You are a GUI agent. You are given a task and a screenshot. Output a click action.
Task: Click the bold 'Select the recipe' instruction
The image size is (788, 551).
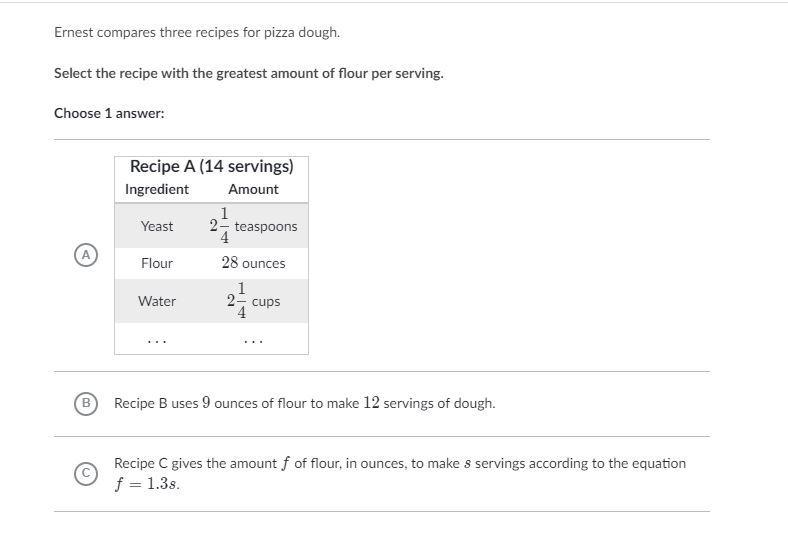pyautogui.click(x=249, y=73)
